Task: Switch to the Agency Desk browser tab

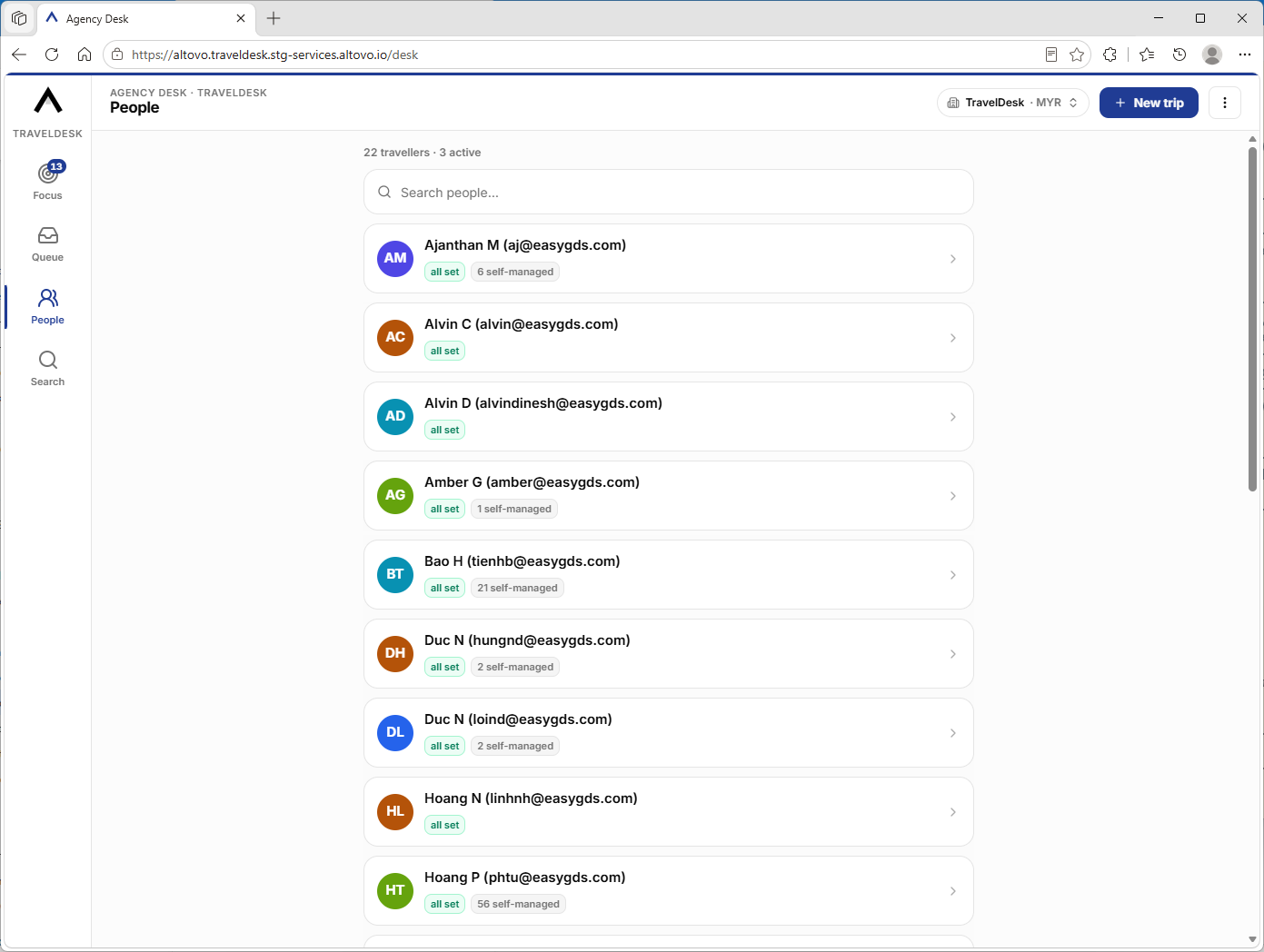Action: (x=145, y=18)
